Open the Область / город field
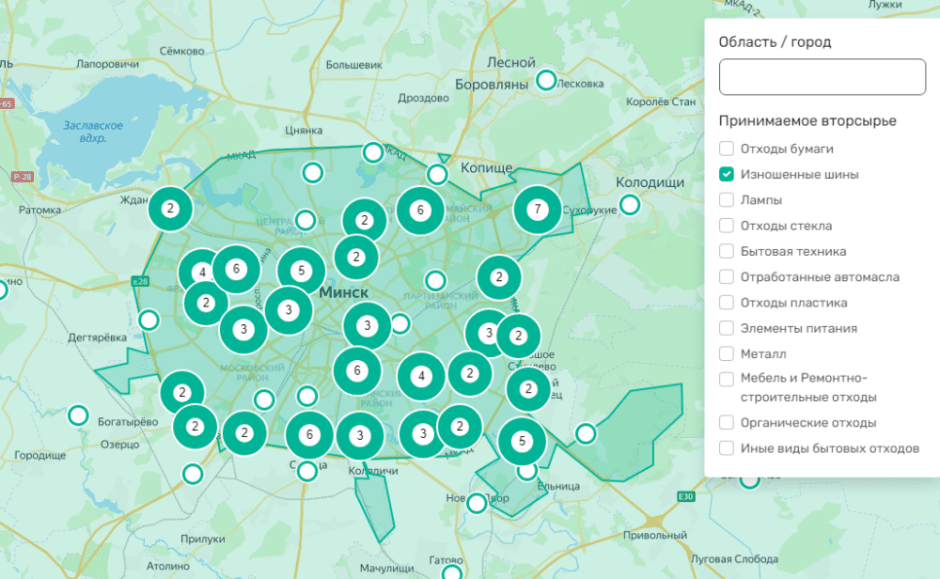This screenshot has height=579, width=940. (x=822, y=77)
